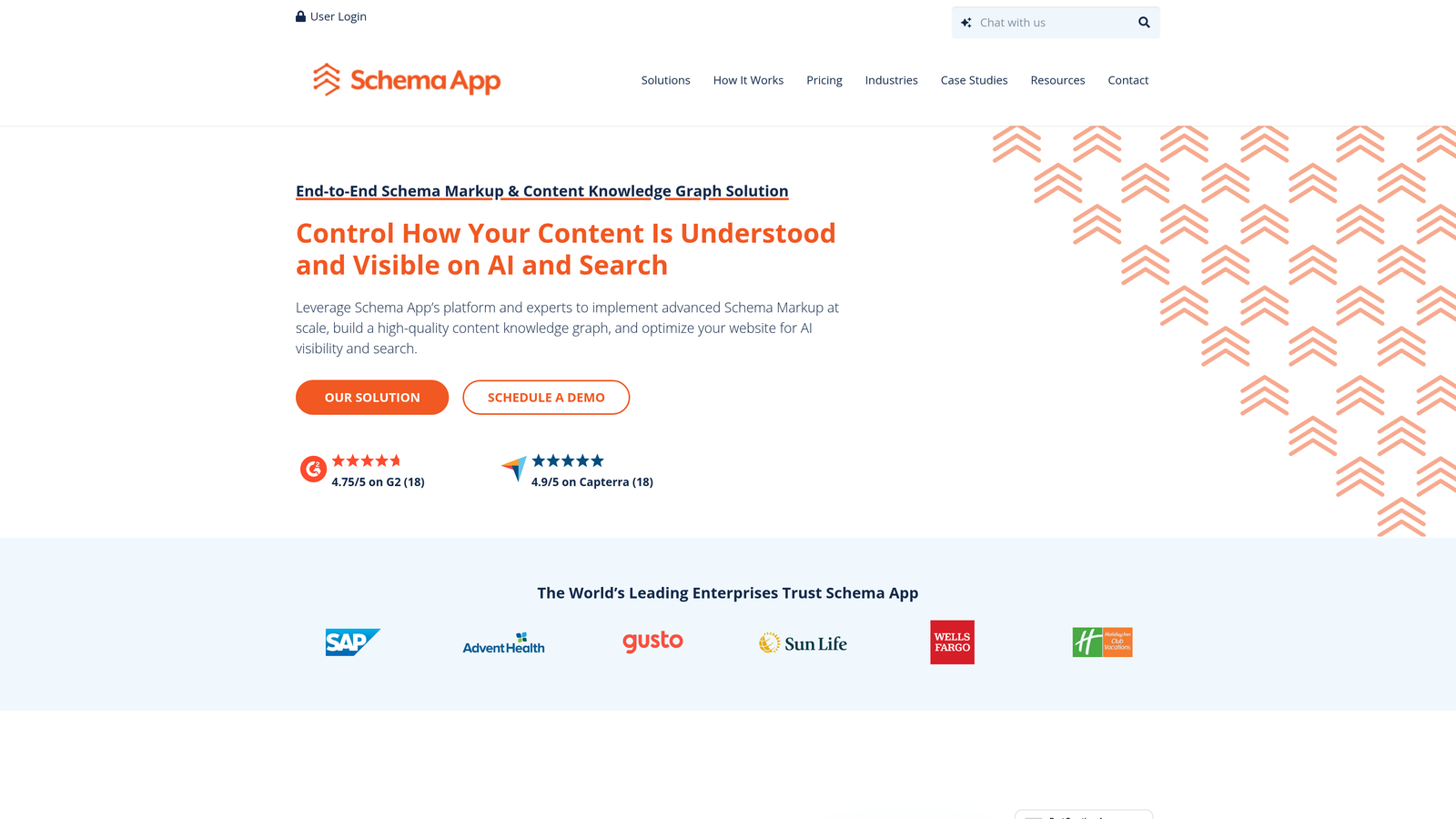The image size is (1456, 819).
Task: Click the Schedule a Demo button
Action: (546, 398)
